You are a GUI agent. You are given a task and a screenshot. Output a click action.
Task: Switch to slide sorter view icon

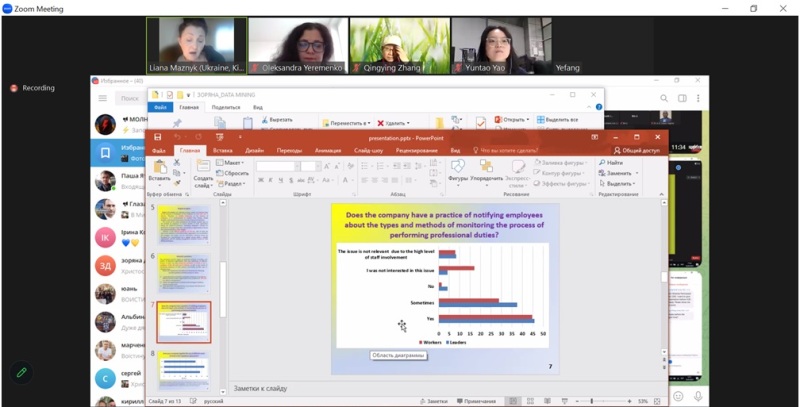tap(530, 401)
